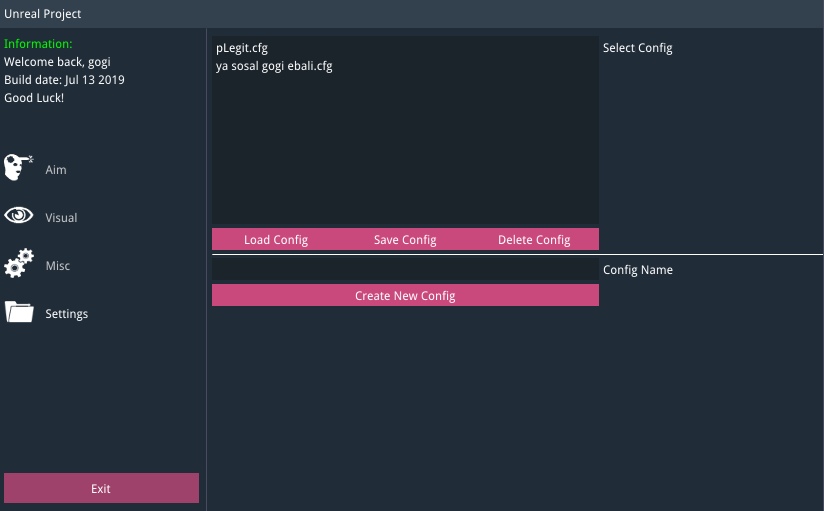Select pLegit.cfg in the config list
This screenshot has width=824, height=511.
click(x=242, y=48)
